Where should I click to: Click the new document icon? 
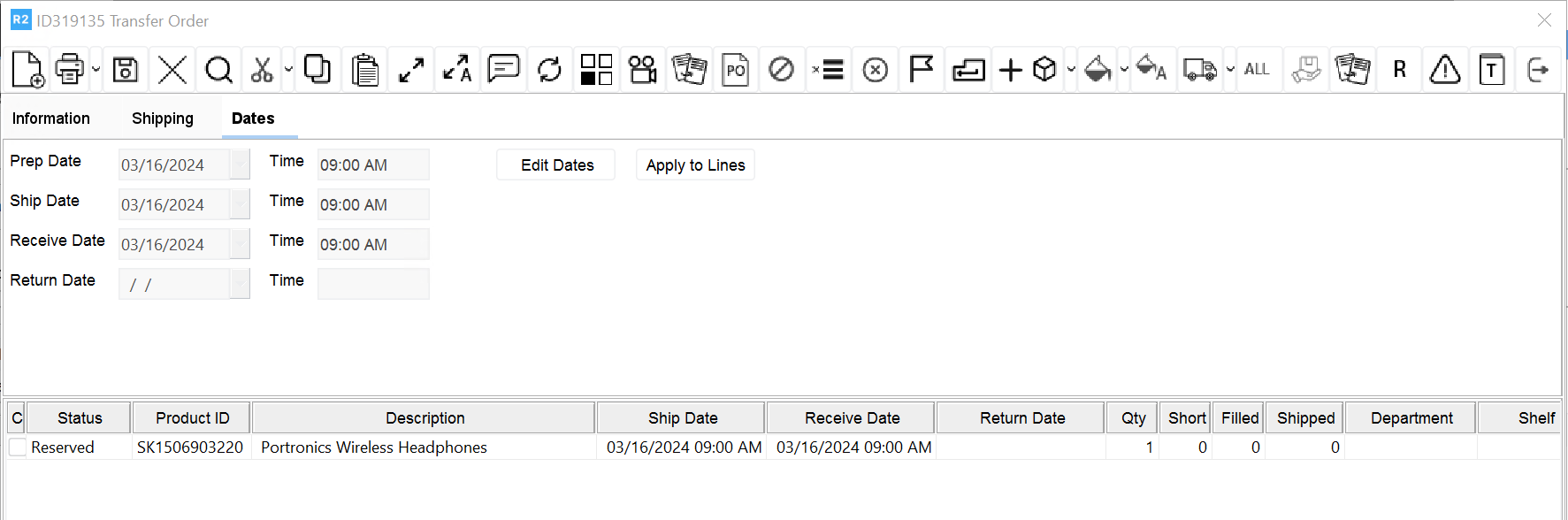(27, 69)
